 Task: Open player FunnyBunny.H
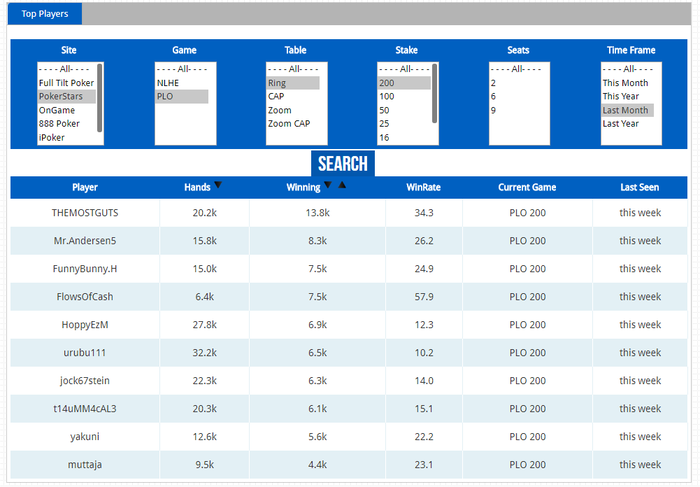coord(85,269)
